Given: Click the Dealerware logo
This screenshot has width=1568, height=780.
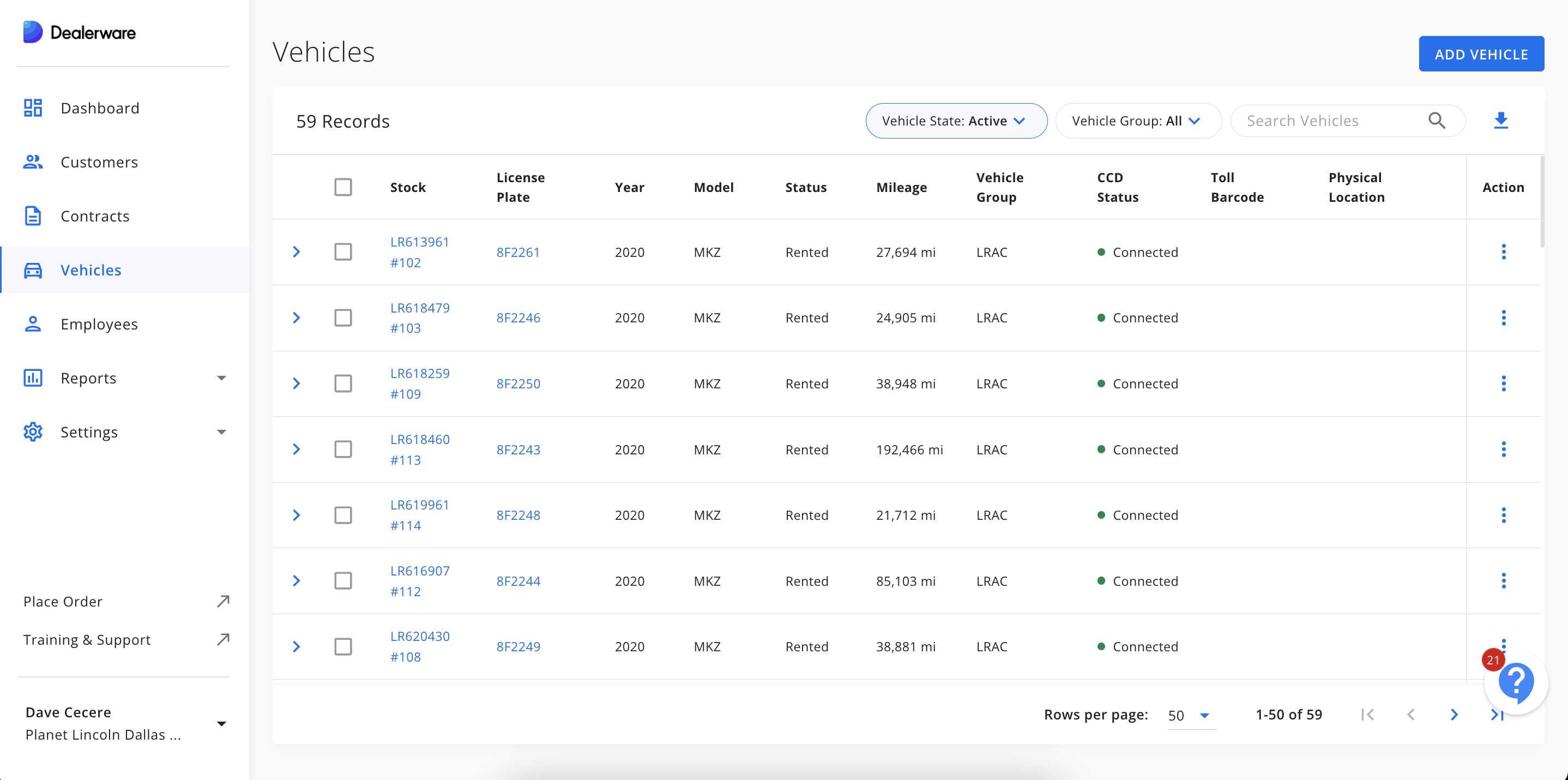Looking at the screenshot, I should [79, 32].
